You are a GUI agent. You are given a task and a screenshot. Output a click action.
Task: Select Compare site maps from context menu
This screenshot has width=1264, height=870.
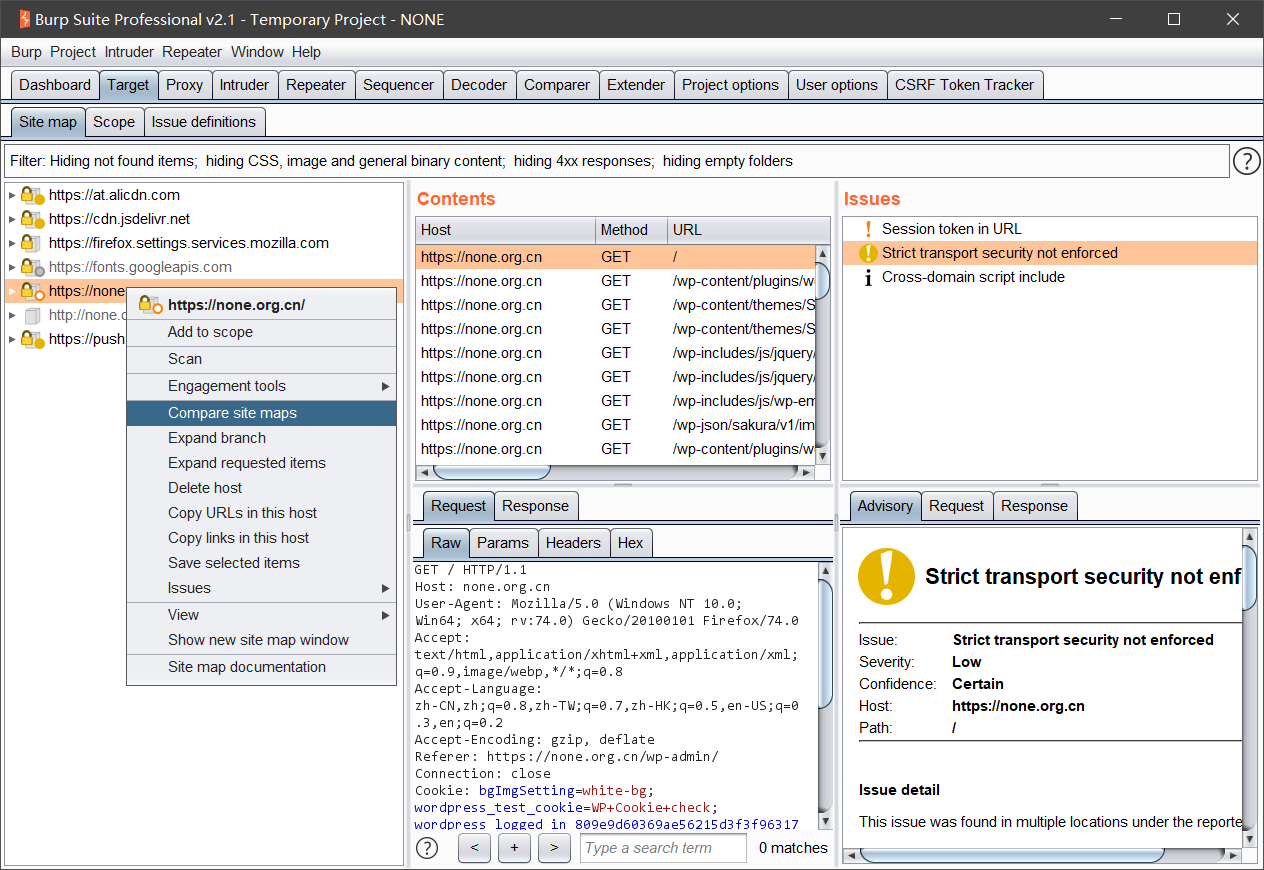[x=232, y=413]
